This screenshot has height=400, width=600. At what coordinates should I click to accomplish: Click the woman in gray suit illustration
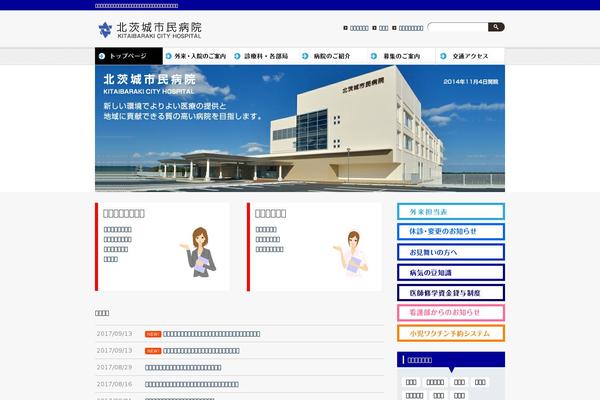click(x=199, y=252)
